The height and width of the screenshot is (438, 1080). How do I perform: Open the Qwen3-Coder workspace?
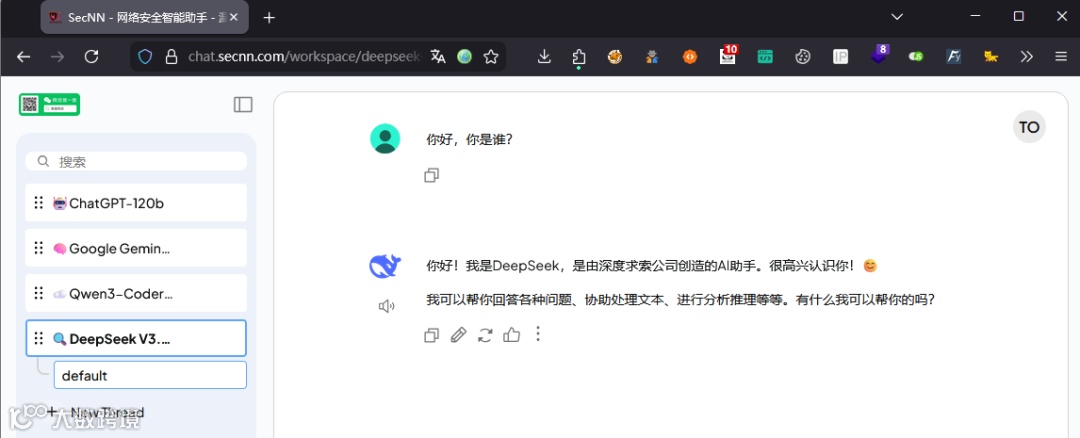(136, 293)
